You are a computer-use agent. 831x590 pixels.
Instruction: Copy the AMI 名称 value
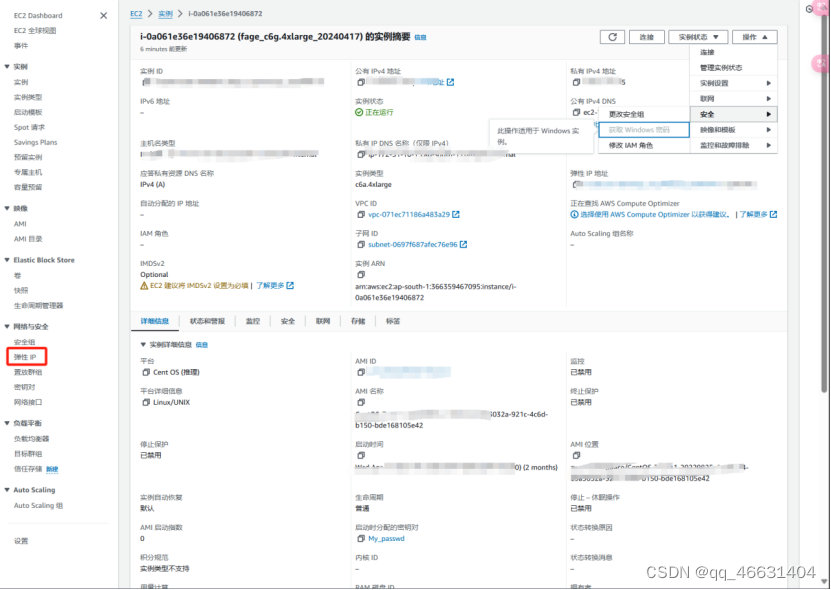tap(361, 402)
